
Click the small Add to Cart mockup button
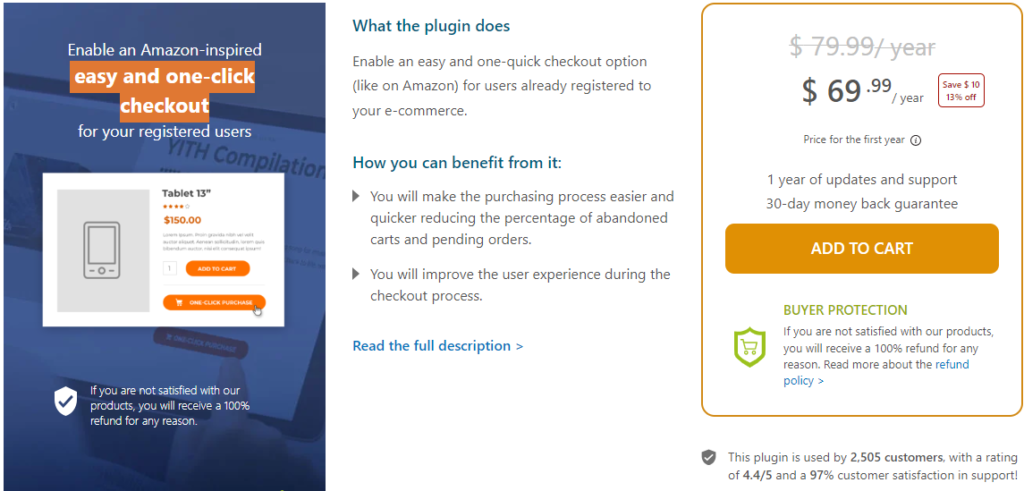coord(217,268)
